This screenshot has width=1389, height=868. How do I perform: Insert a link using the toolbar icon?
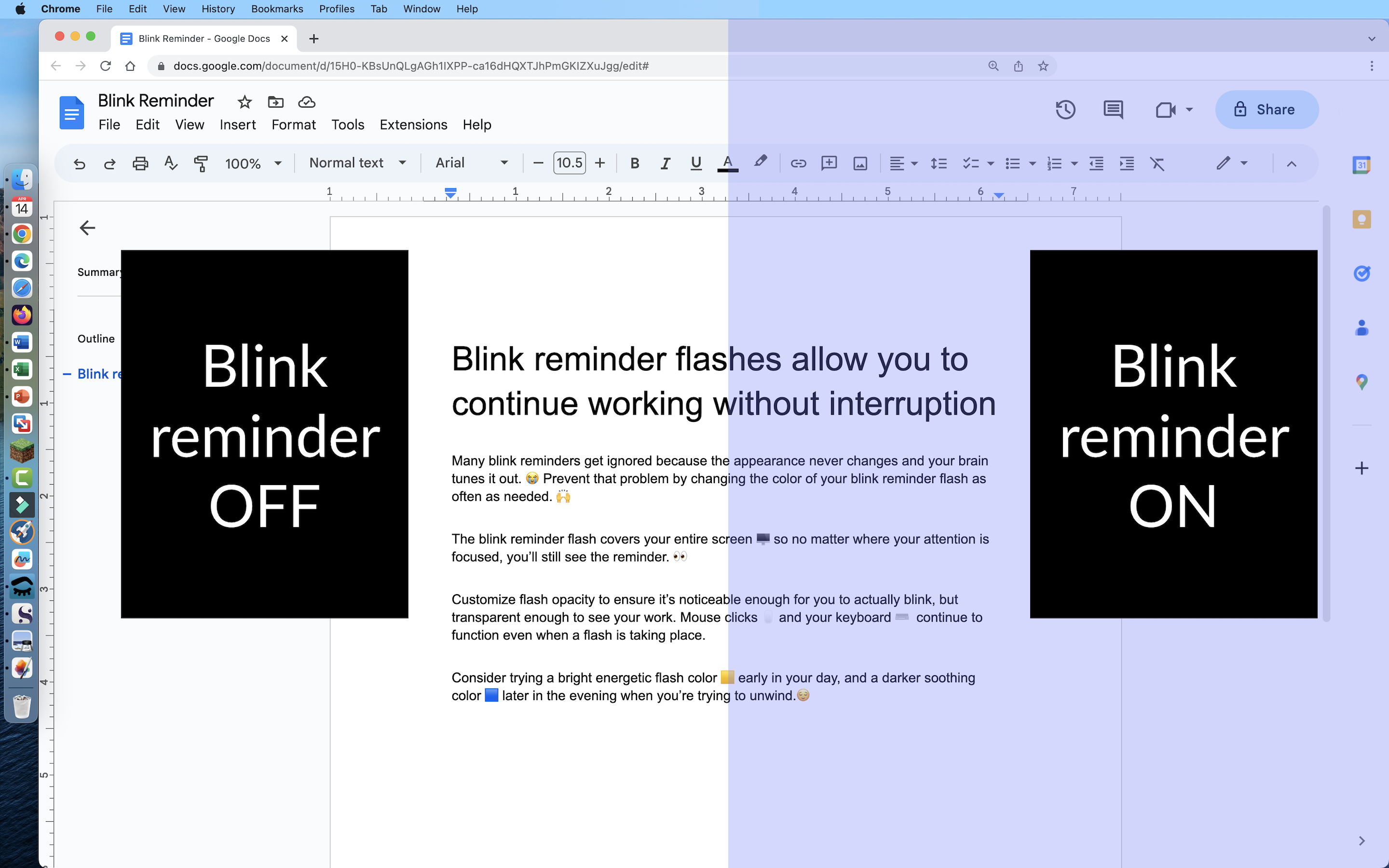[x=798, y=163]
